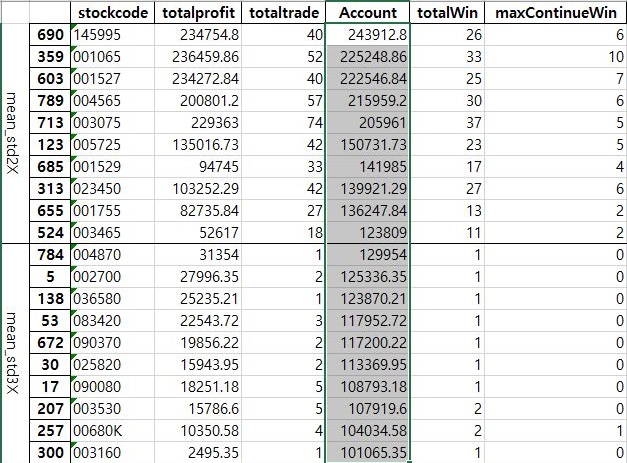Click index cell 655
627x463 pixels.
[50, 211]
